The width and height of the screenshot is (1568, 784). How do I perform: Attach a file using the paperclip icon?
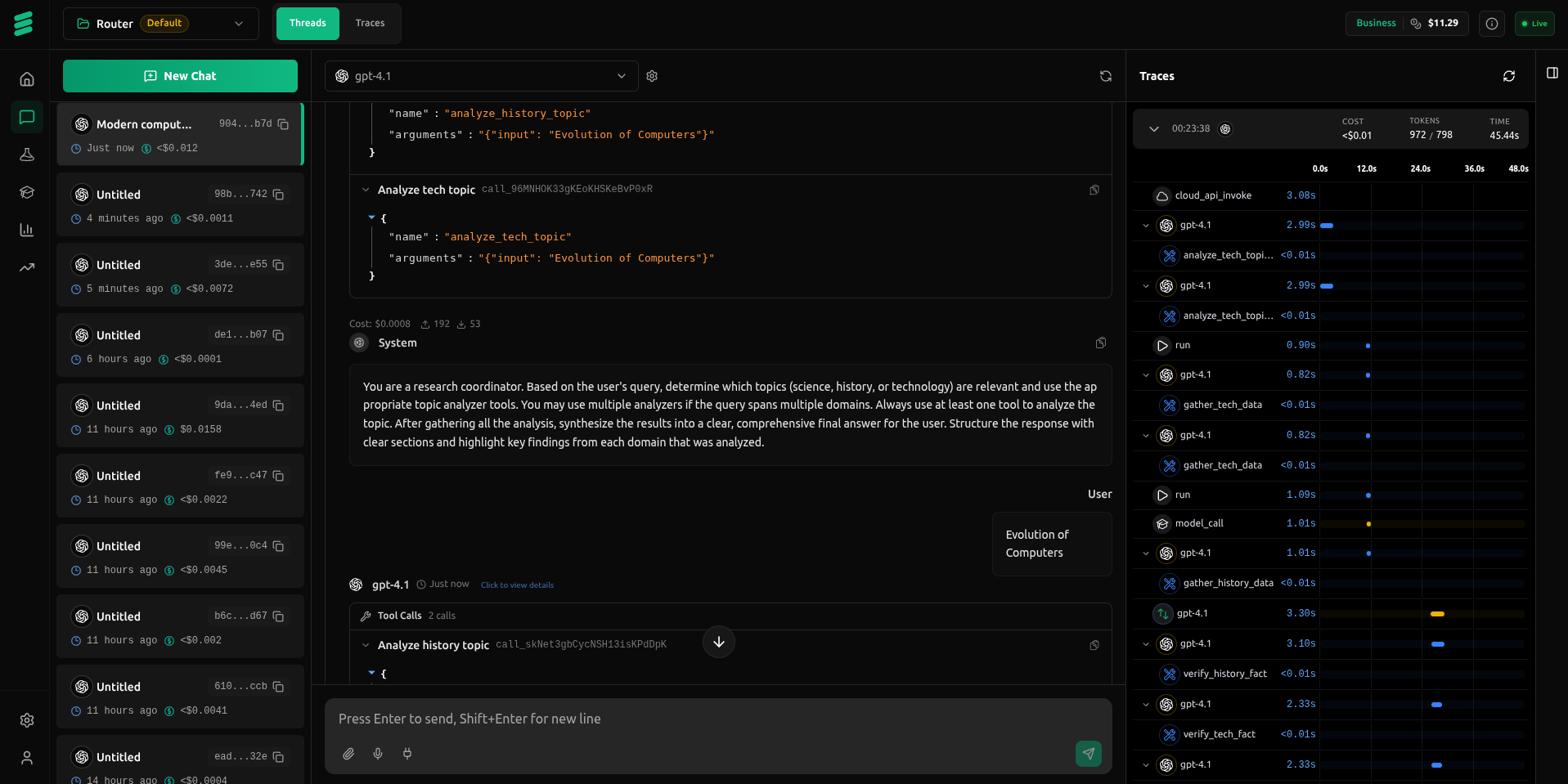[x=348, y=754]
